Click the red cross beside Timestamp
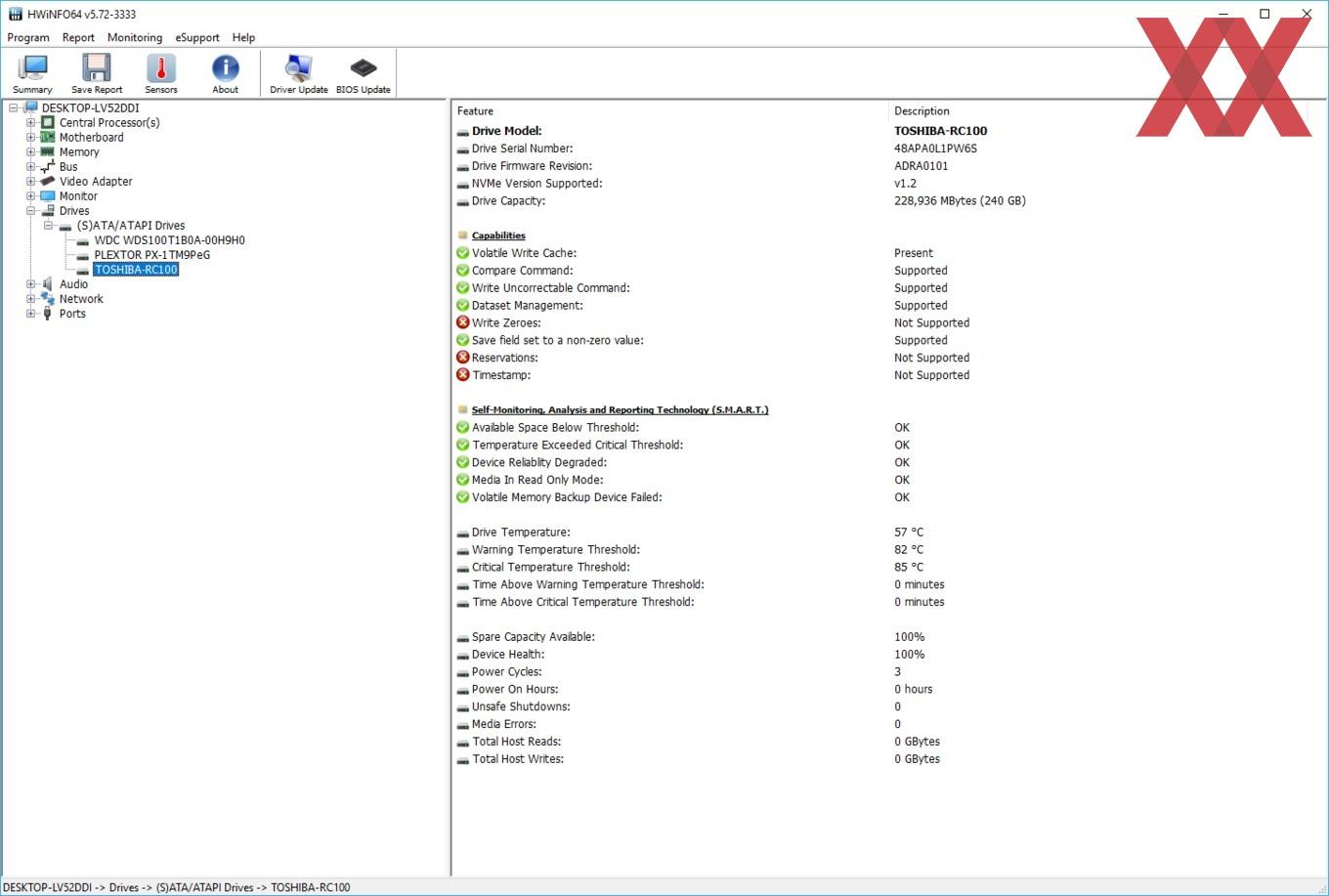1329x896 pixels. click(463, 375)
